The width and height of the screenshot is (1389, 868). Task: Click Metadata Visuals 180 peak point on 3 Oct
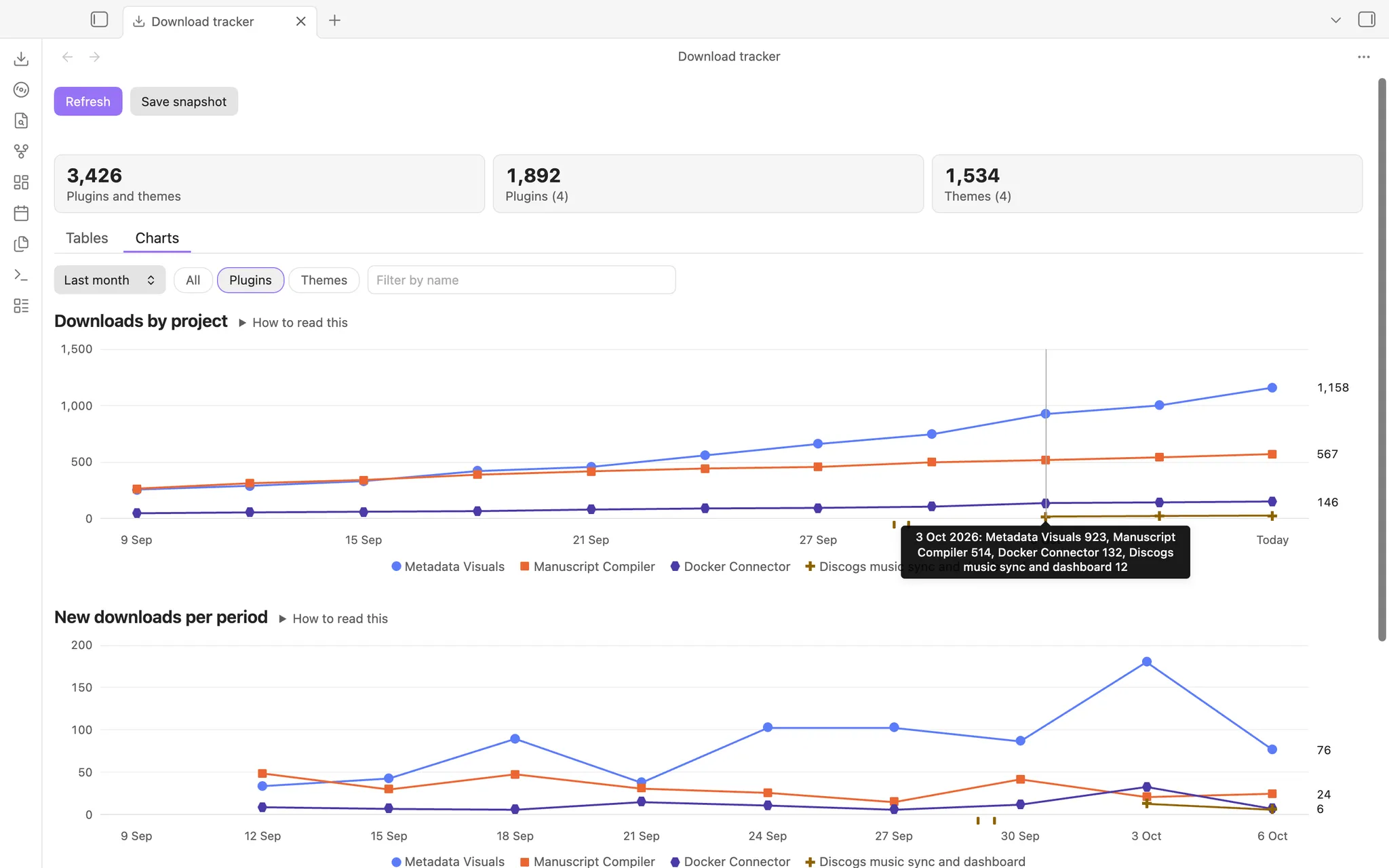(x=1147, y=662)
